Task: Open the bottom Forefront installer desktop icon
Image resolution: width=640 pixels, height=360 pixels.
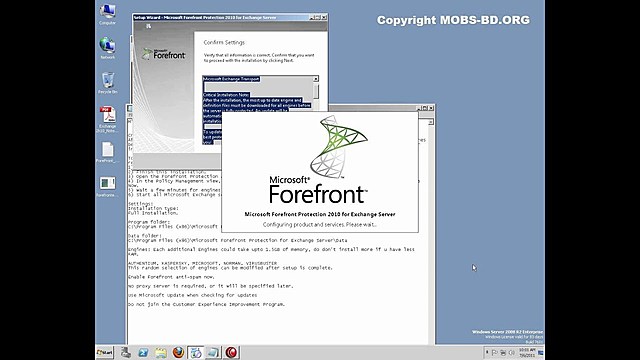Action: [107, 187]
